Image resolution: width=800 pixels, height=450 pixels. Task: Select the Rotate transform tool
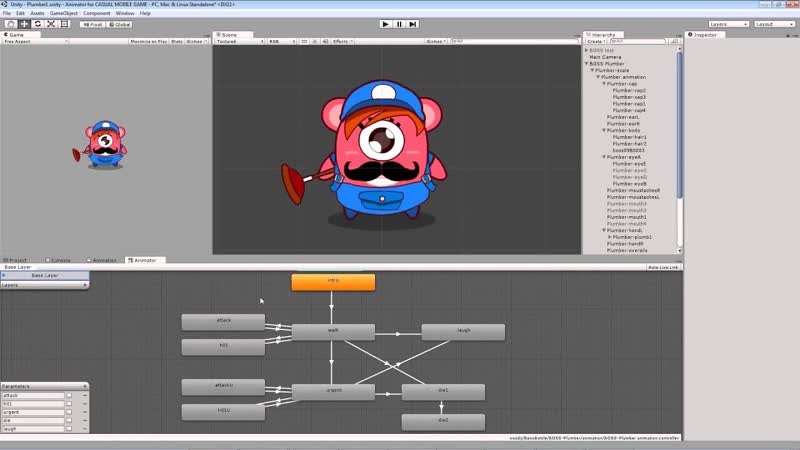click(x=37, y=24)
